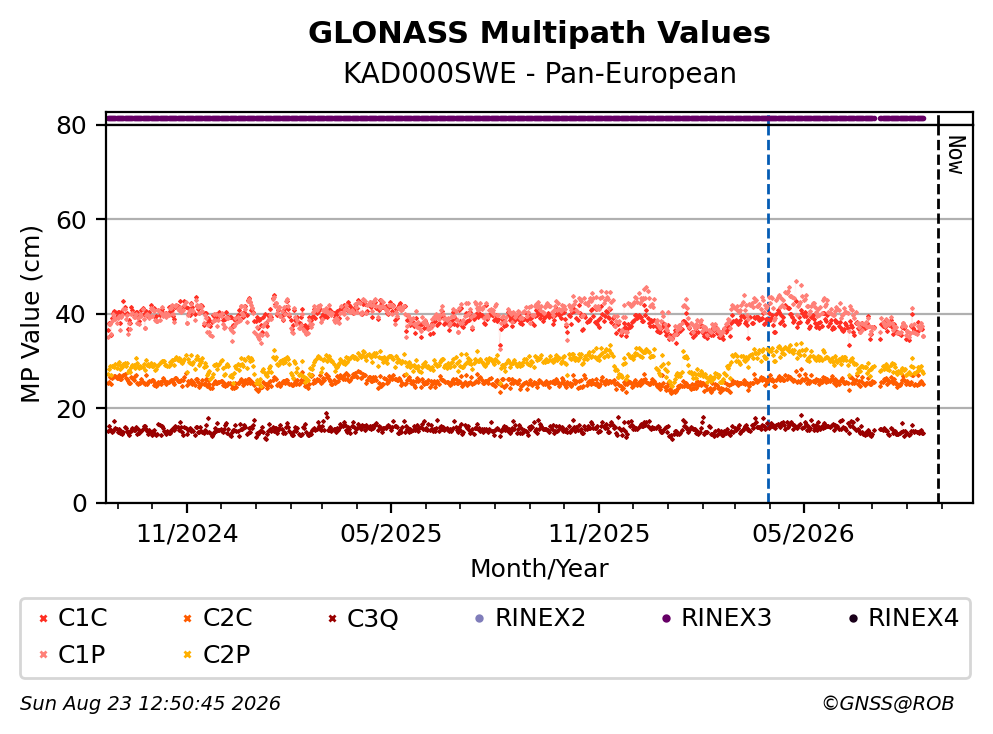Viewport: 993px width, 734px height.
Task: Click the 05/2026 x-axis tick label
Action: 803,534
